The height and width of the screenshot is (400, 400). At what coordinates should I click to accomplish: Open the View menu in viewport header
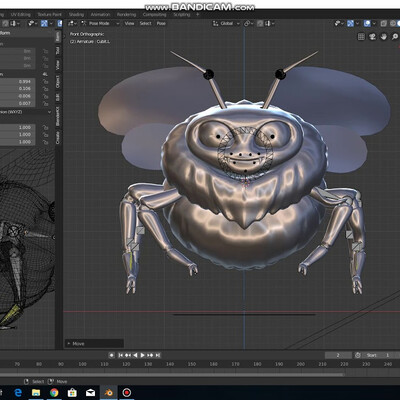pyautogui.click(x=129, y=23)
